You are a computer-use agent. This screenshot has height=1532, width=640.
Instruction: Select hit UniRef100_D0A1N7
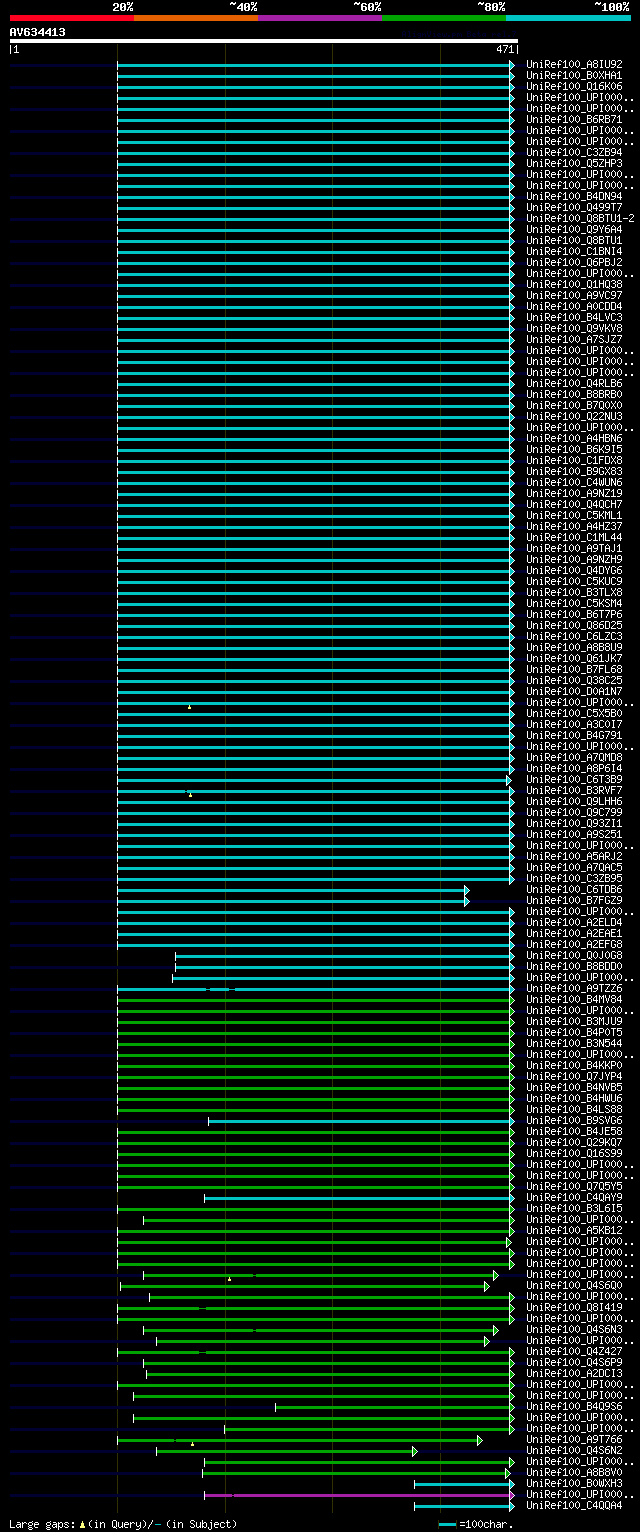(x=574, y=691)
